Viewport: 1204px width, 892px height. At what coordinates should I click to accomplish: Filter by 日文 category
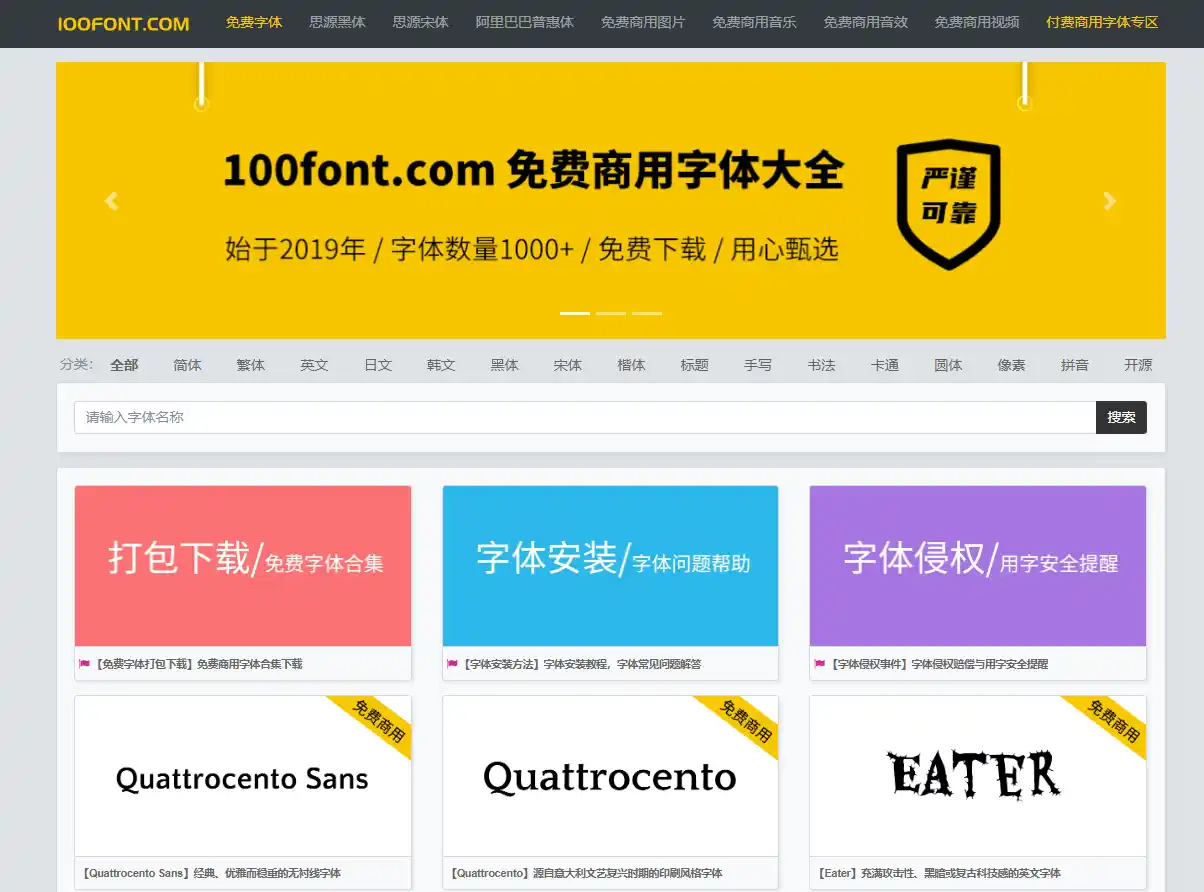378,365
